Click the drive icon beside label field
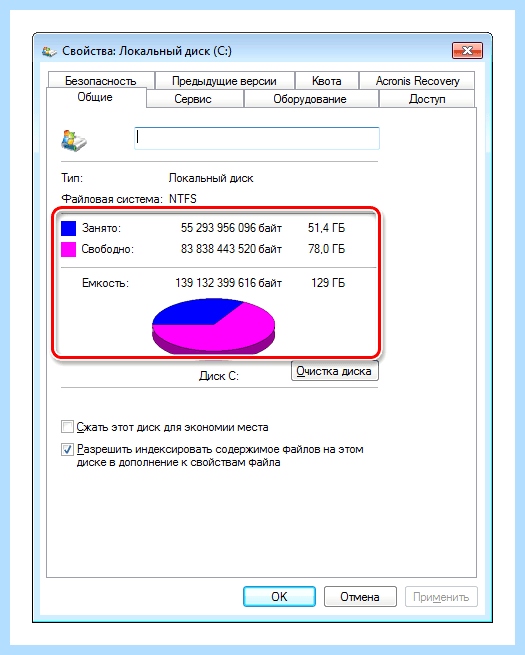Screen dimensions: 525x655 point(74,140)
